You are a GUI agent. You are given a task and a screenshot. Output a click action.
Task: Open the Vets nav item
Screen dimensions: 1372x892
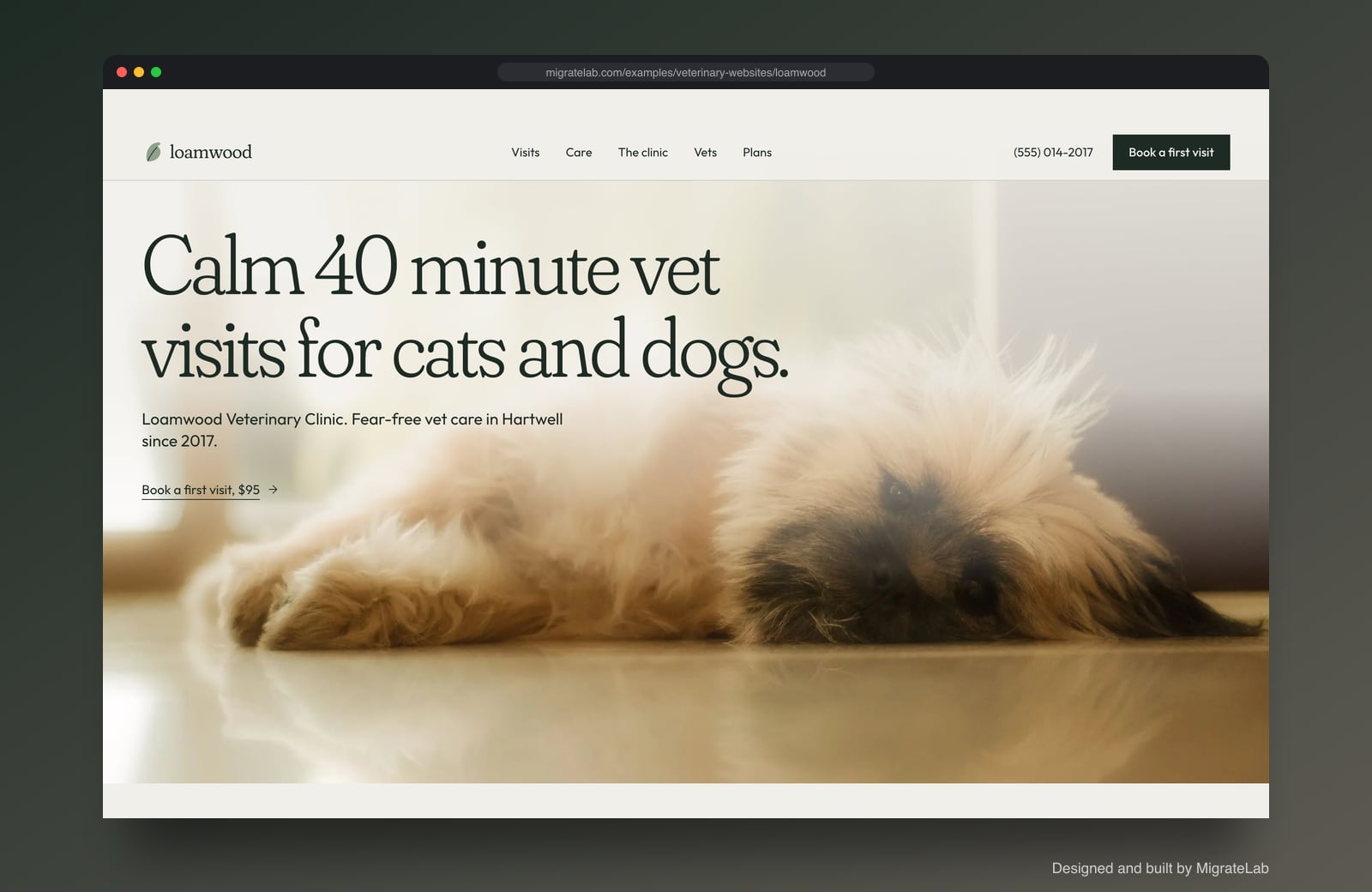coord(705,153)
